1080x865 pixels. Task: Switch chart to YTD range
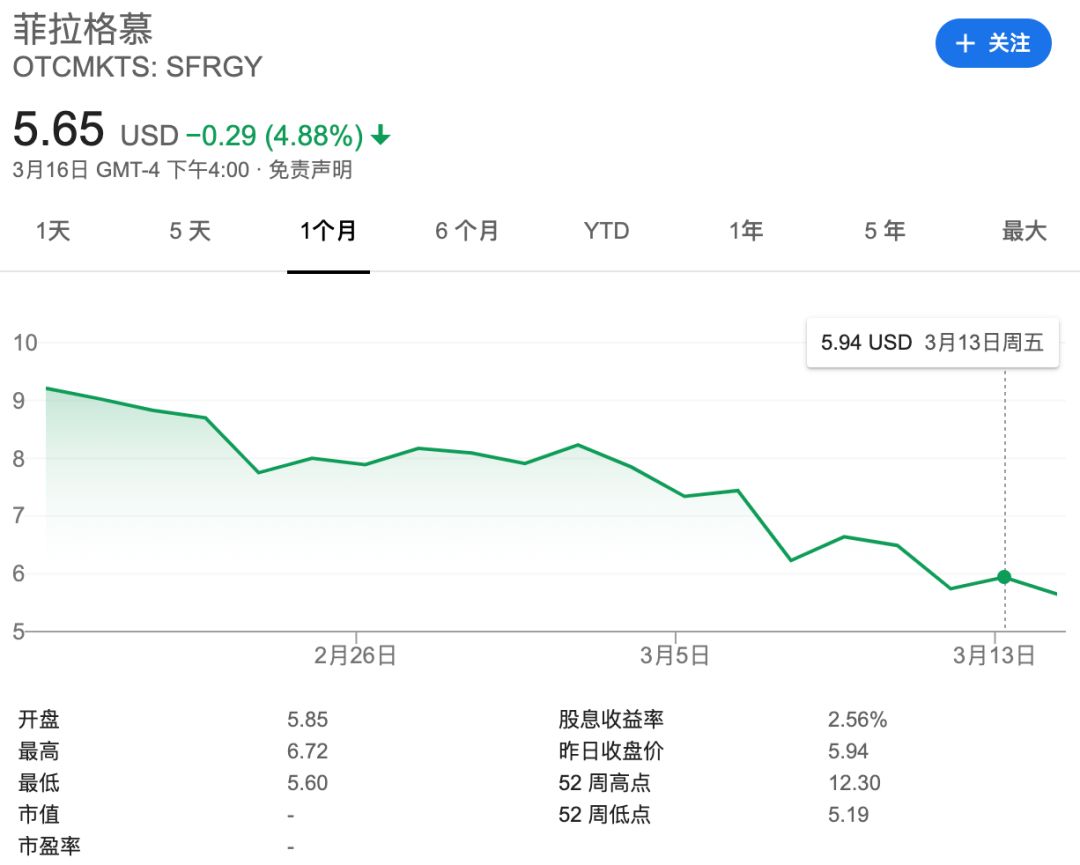click(x=606, y=232)
